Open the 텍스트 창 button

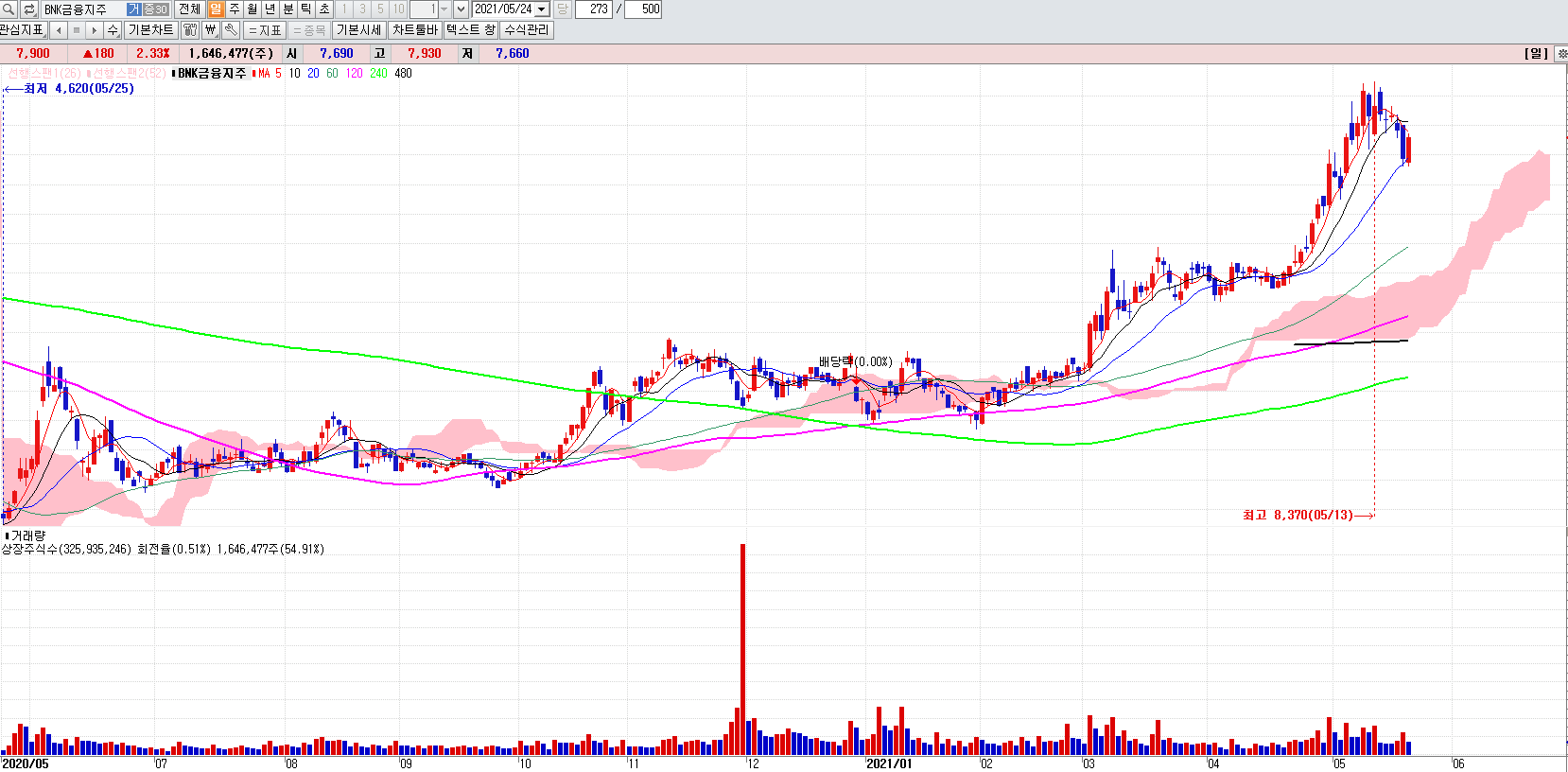471,30
